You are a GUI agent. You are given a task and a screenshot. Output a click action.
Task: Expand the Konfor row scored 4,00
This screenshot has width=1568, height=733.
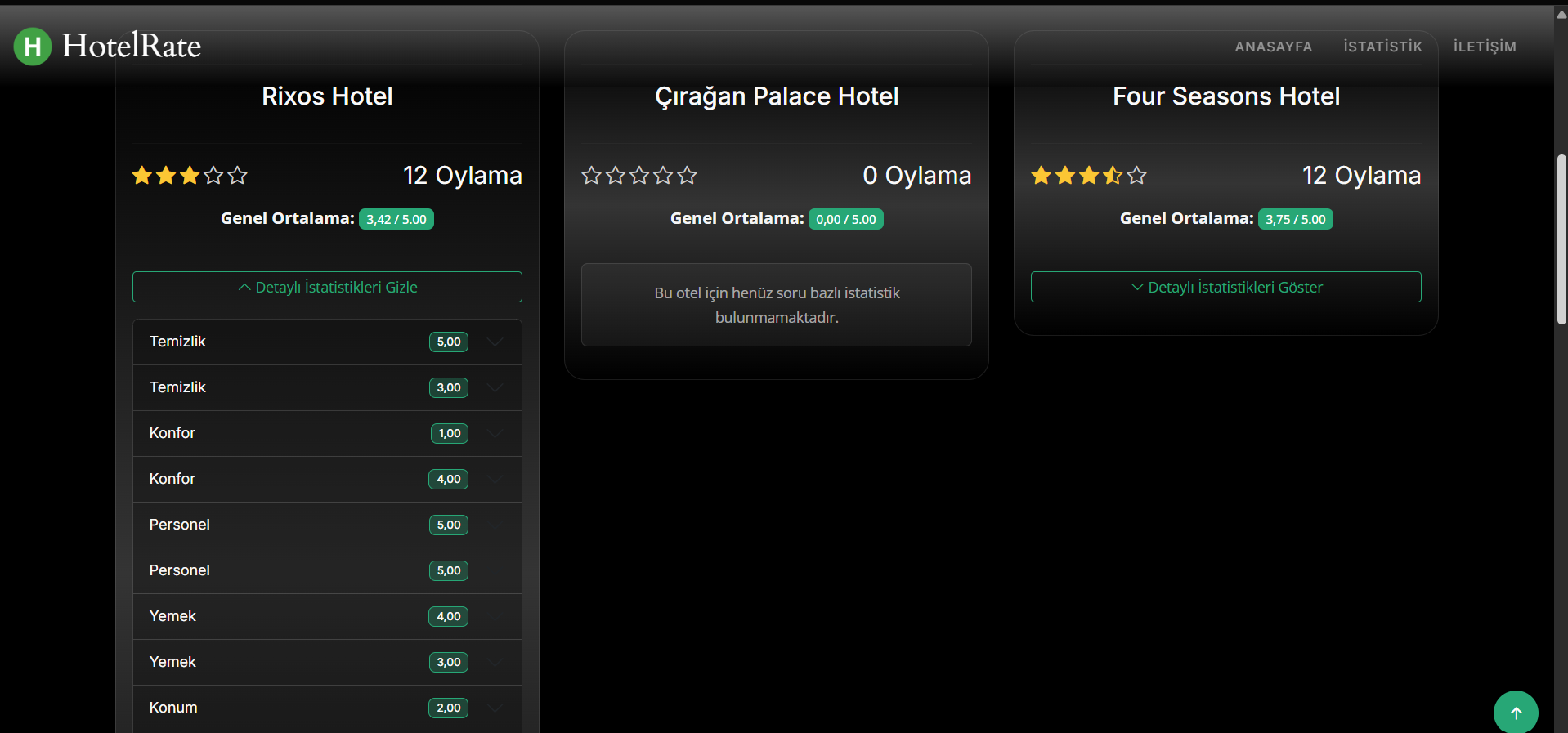pos(327,479)
